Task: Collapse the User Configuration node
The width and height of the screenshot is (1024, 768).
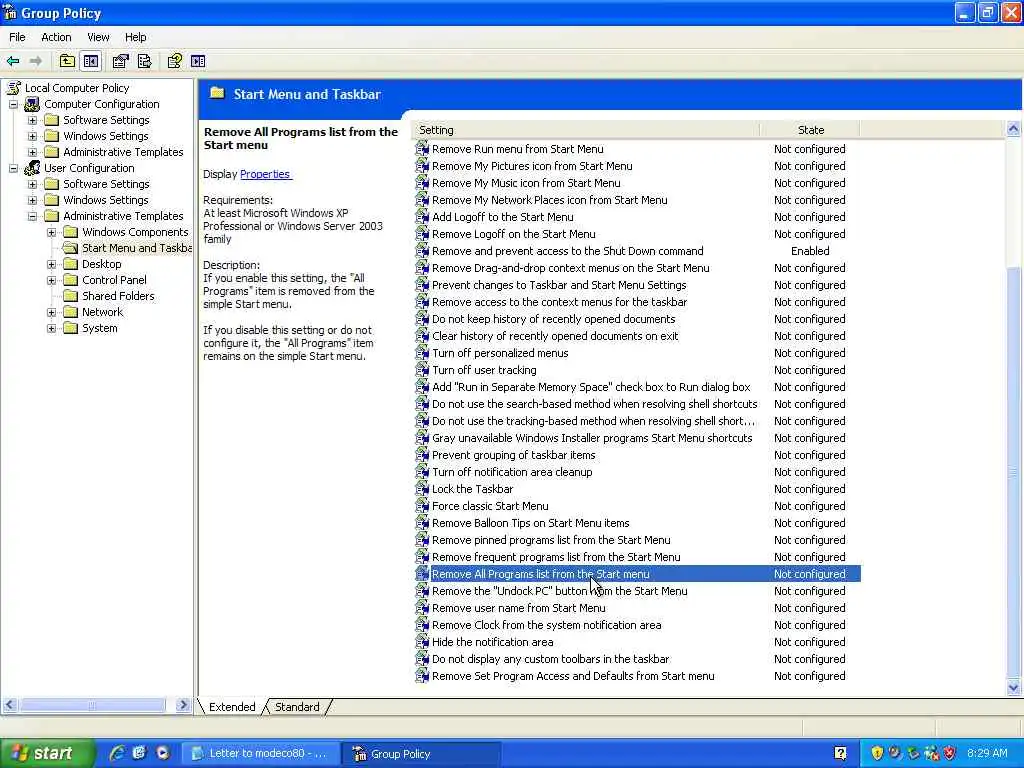Action: coord(13,168)
